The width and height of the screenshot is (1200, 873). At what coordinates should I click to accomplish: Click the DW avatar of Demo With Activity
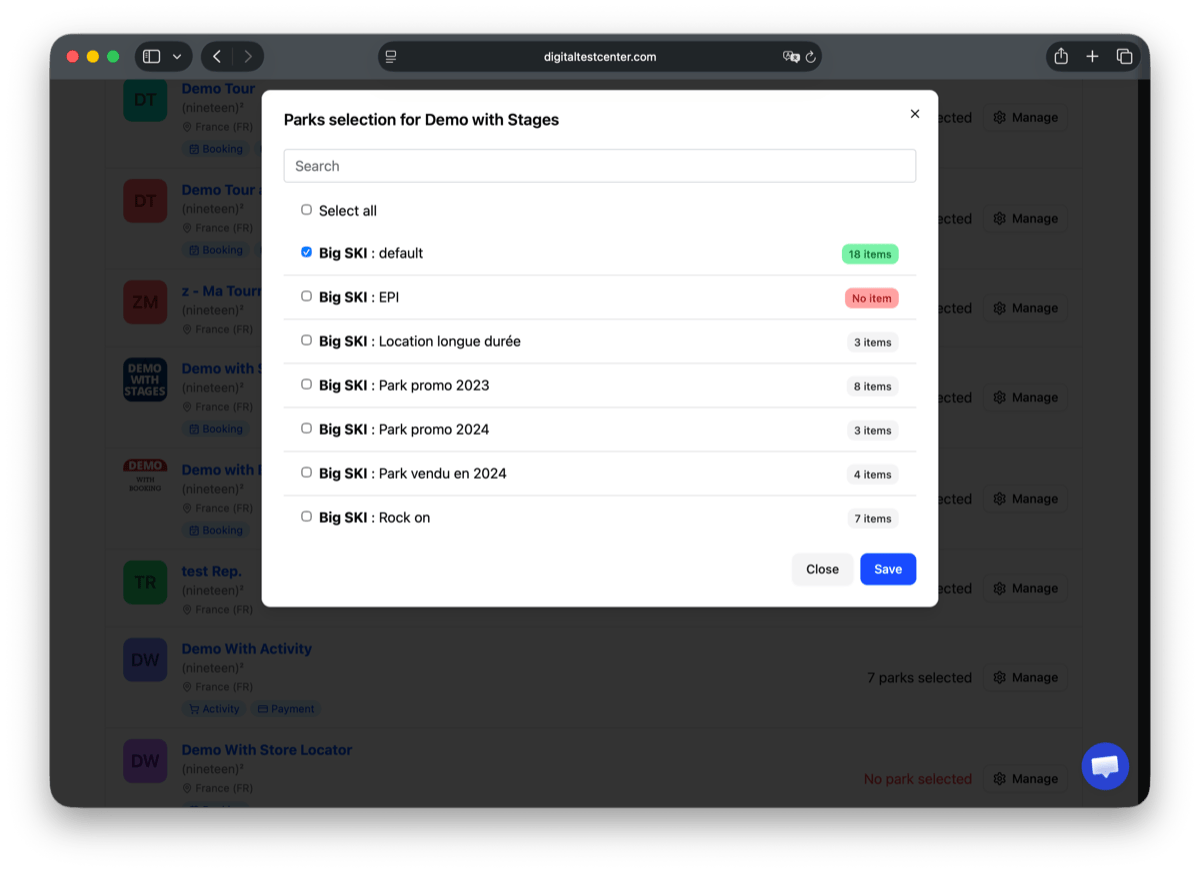(145, 660)
